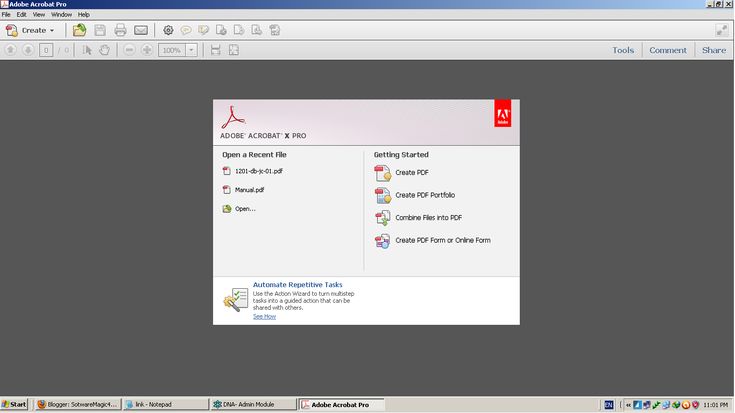735x413 pixels.
Task: Switch to link - Notepad taskbar window
Action: coord(165,404)
